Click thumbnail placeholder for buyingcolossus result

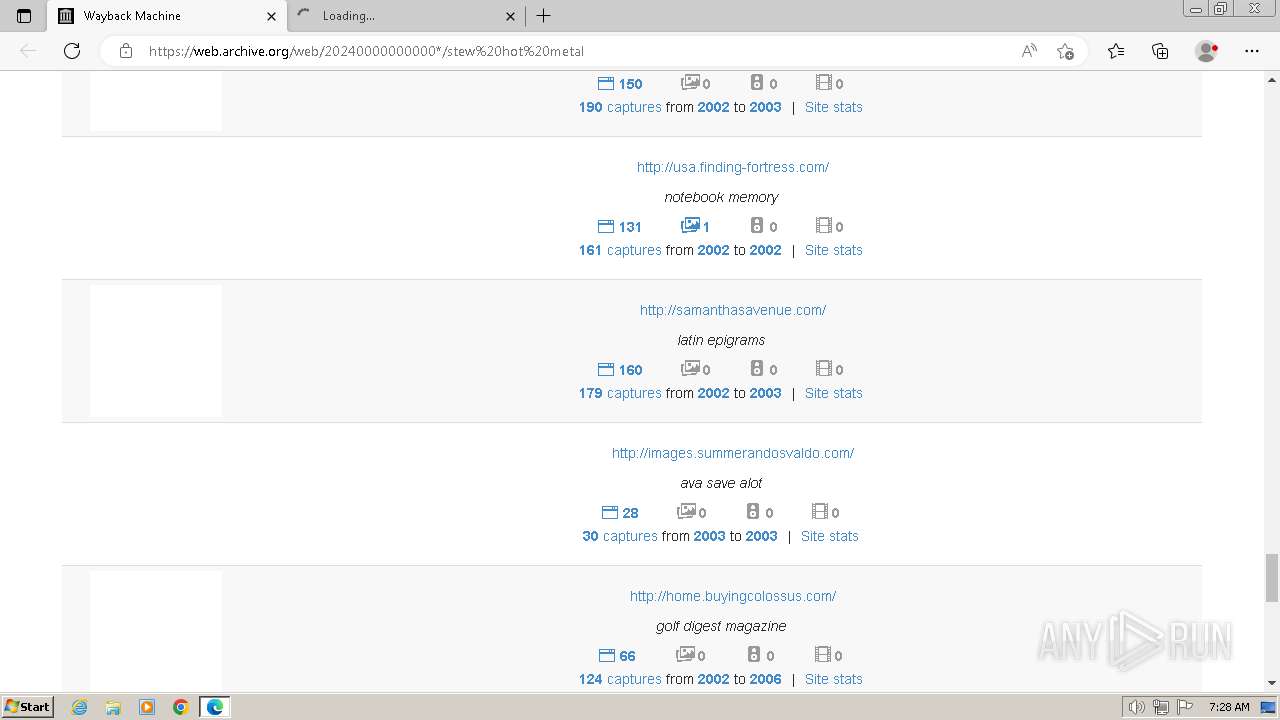(x=156, y=631)
